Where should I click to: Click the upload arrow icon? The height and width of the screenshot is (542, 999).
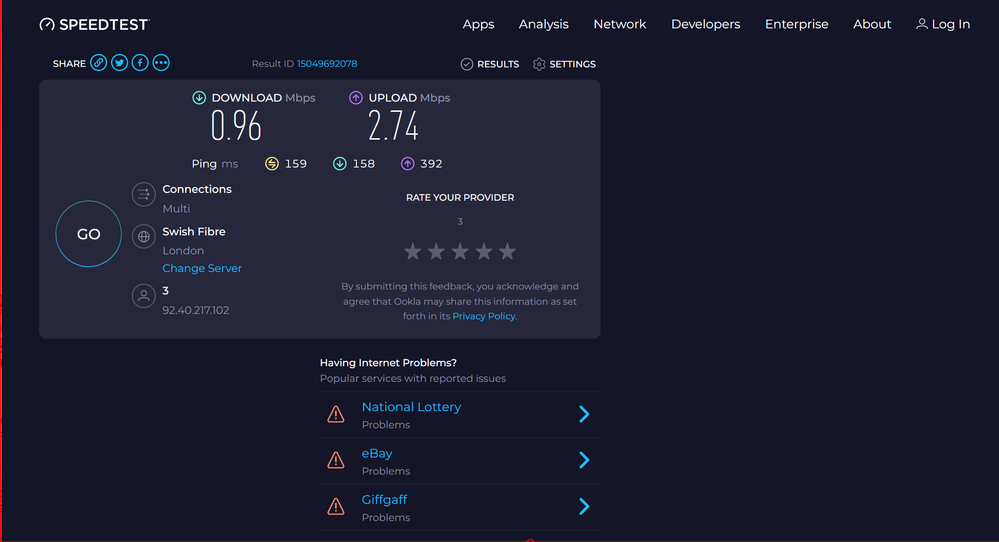(x=356, y=97)
